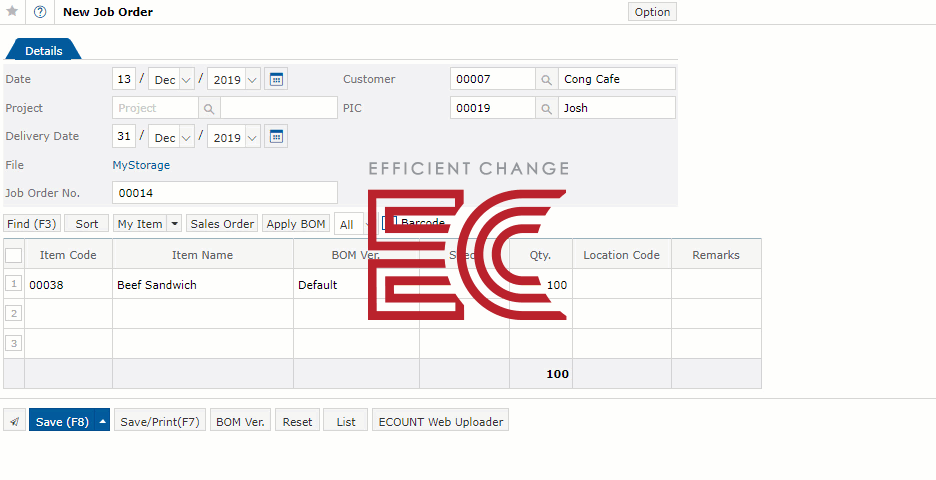
Task: Click the Save (F8) button
Action: [62, 420]
